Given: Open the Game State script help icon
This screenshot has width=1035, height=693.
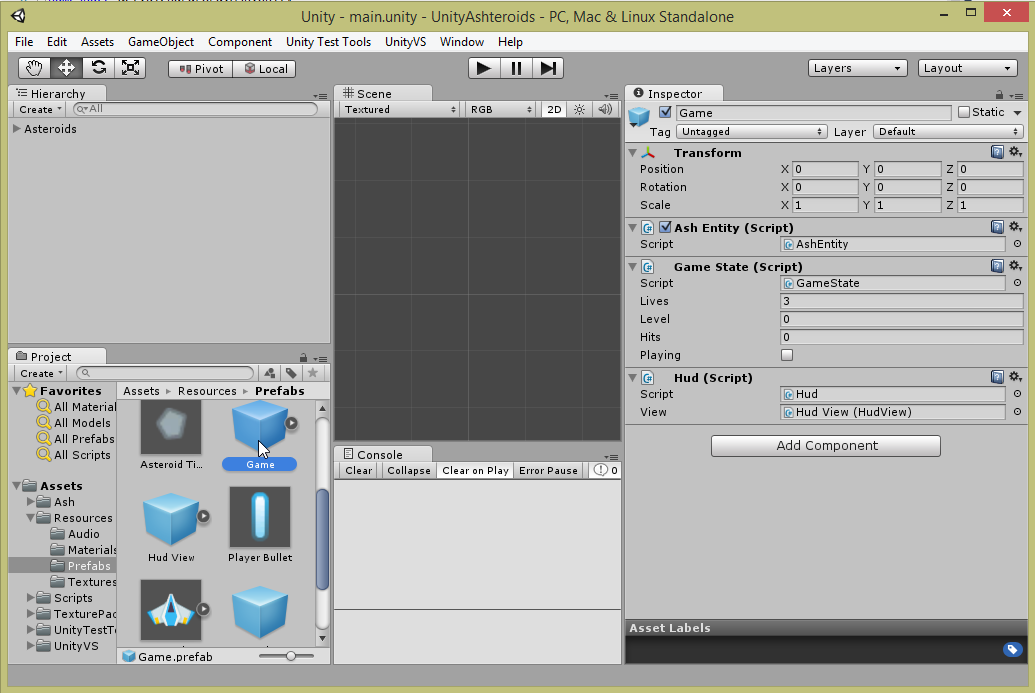Looking at the screenshot, I should (x=997, y=266).
